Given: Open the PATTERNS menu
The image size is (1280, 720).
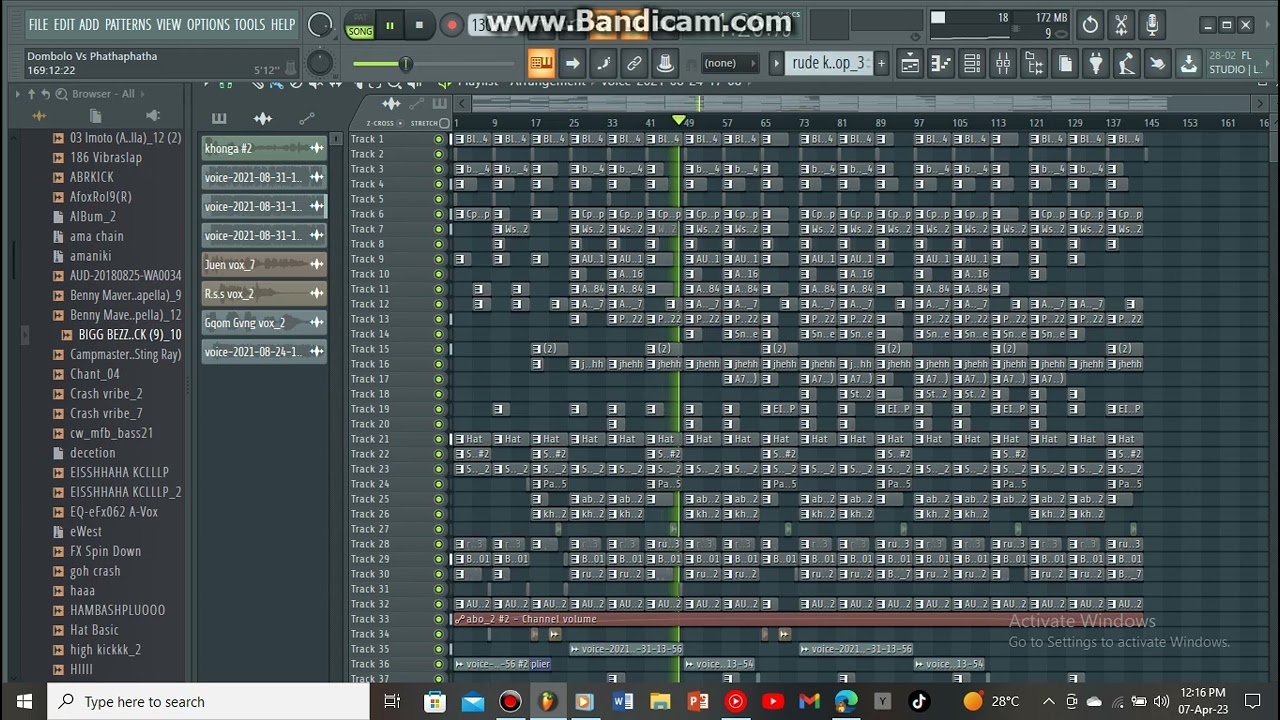Looking at the screenshot, I should tap(128, 24).
